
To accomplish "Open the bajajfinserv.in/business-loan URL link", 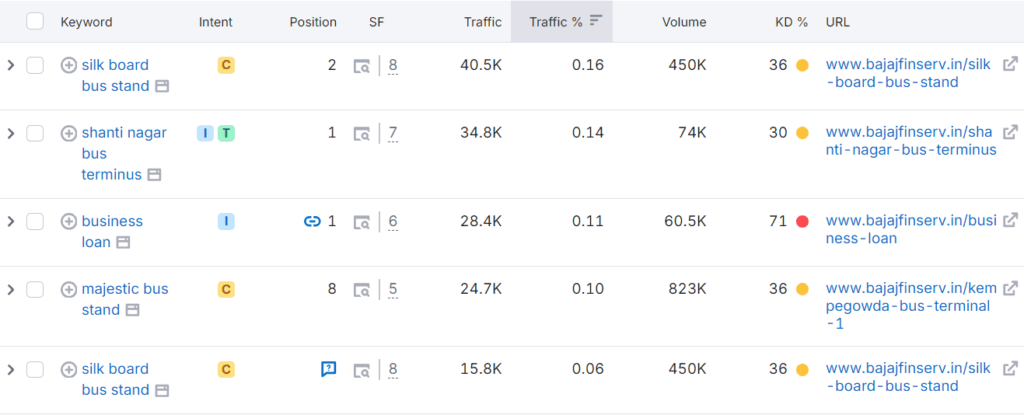I will click(x=911, y=229).
